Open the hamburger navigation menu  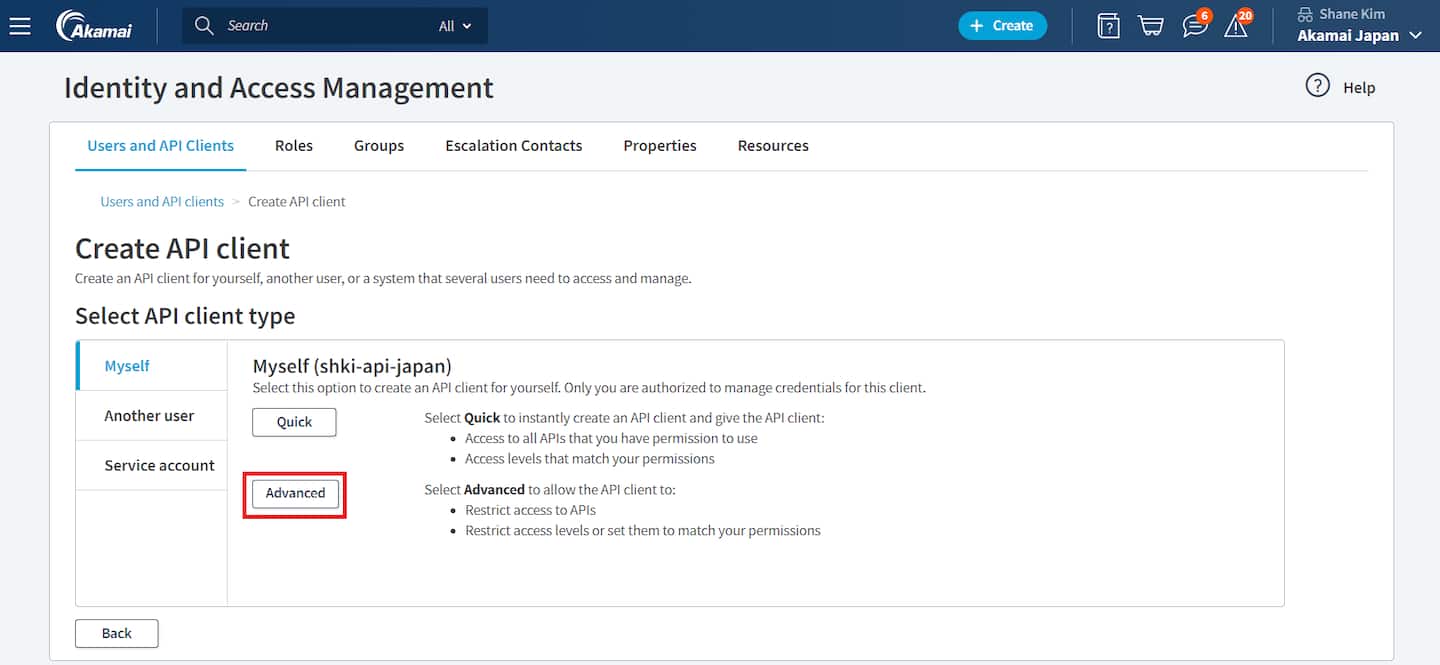[x=20, y=26]
